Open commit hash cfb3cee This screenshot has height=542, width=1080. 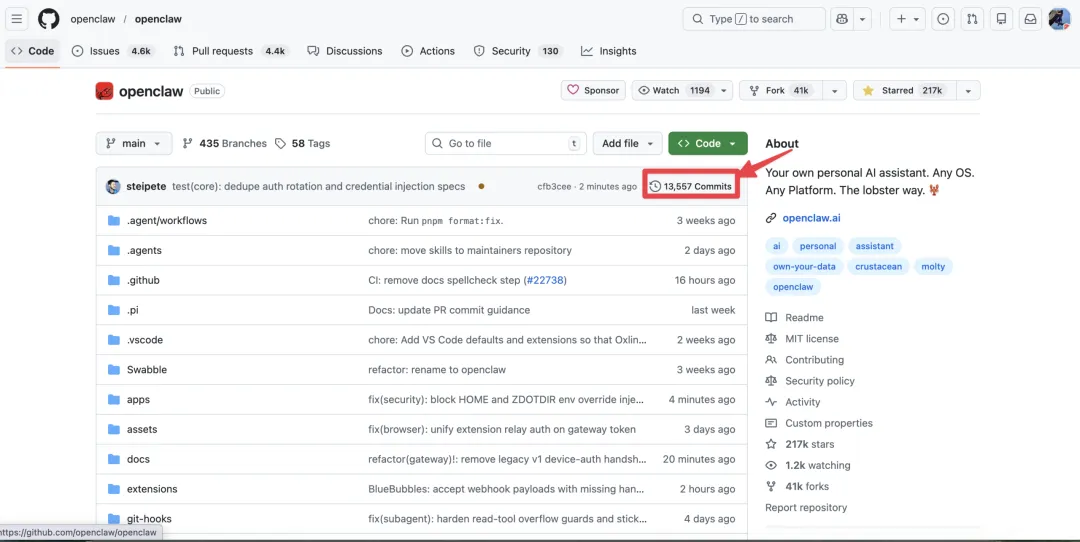coord(554,187)
